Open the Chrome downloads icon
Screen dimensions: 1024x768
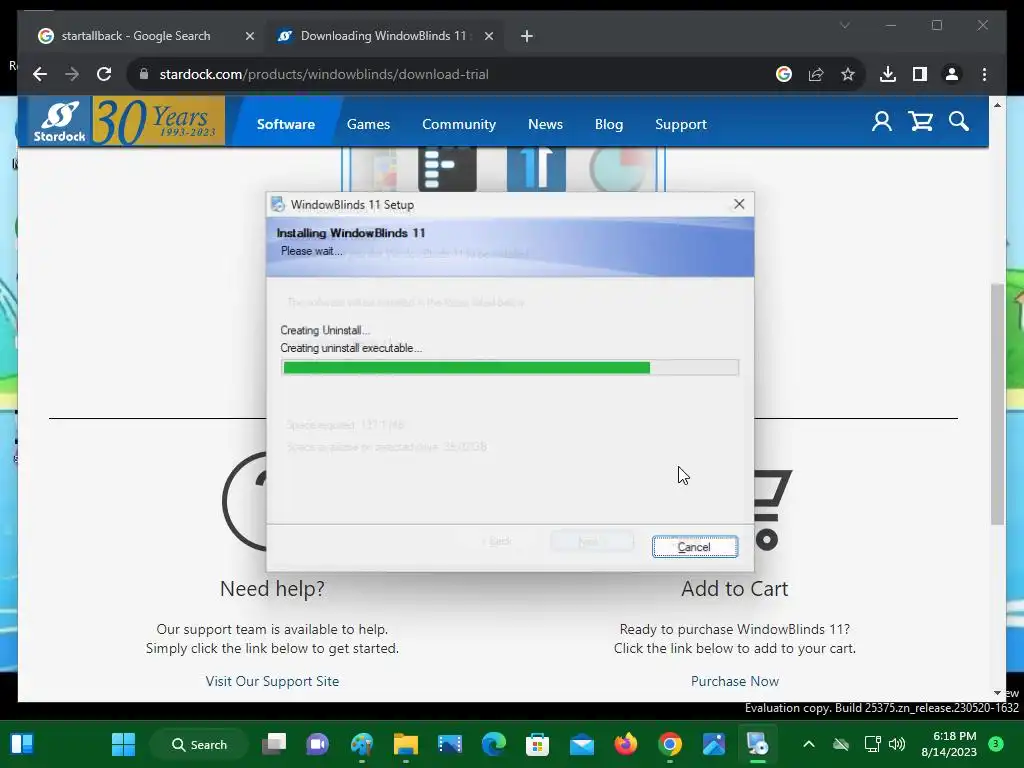(888, 74)
